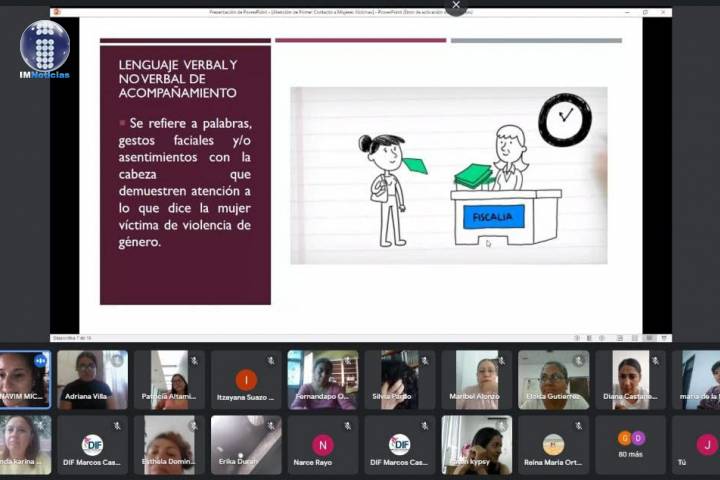Open Reina Maria Ort's participant tile
The width and height of the screenshot is (720, 480).
(x=553, y=445)
